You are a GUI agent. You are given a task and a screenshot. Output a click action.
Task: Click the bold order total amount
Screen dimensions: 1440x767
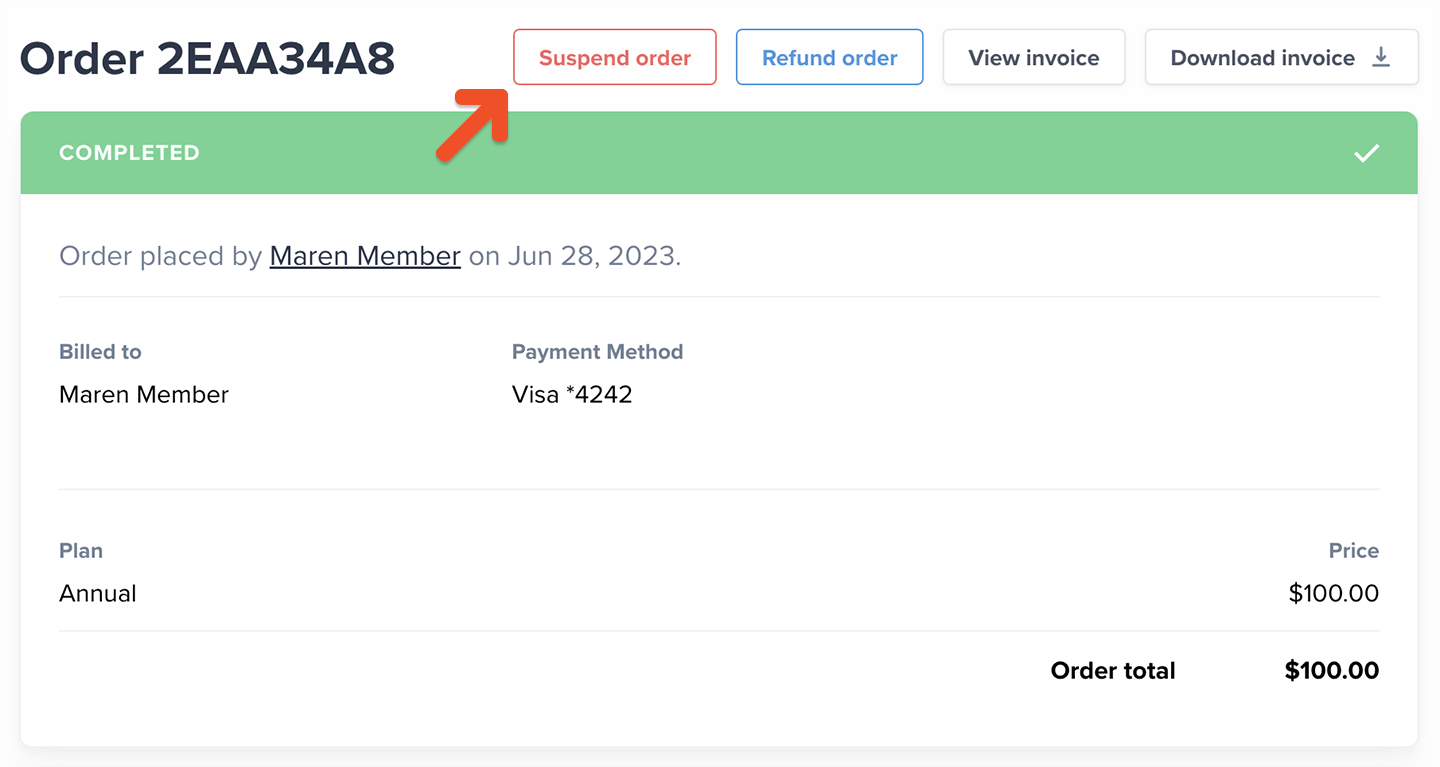[x=1331, y=671]
